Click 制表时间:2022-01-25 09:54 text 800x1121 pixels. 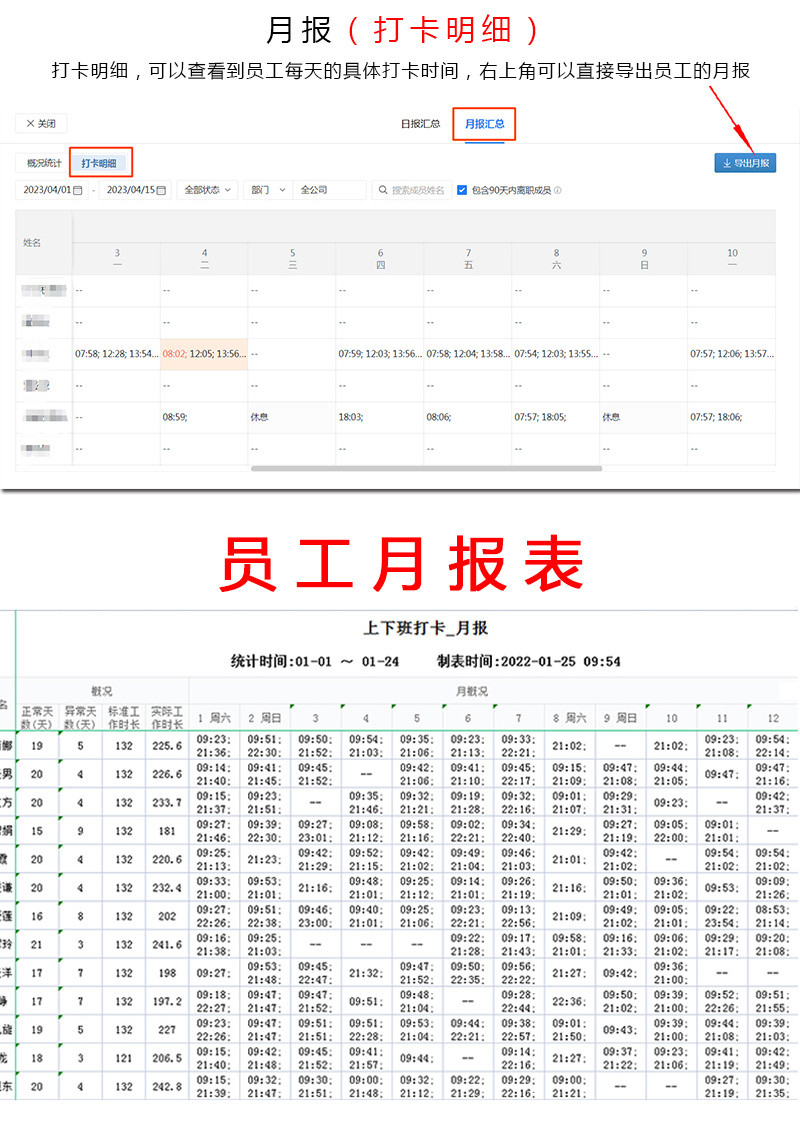(529, 661)
